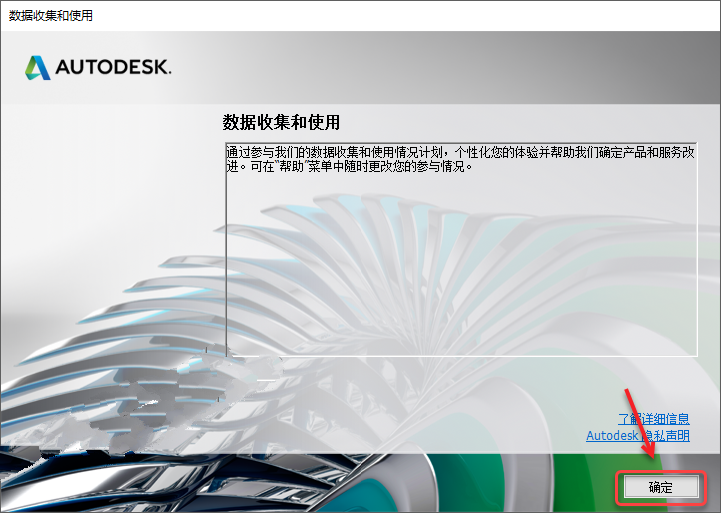721x513 pixels.
Task: Open the 了解详细信息 link
Action: (x=653, y=418)
